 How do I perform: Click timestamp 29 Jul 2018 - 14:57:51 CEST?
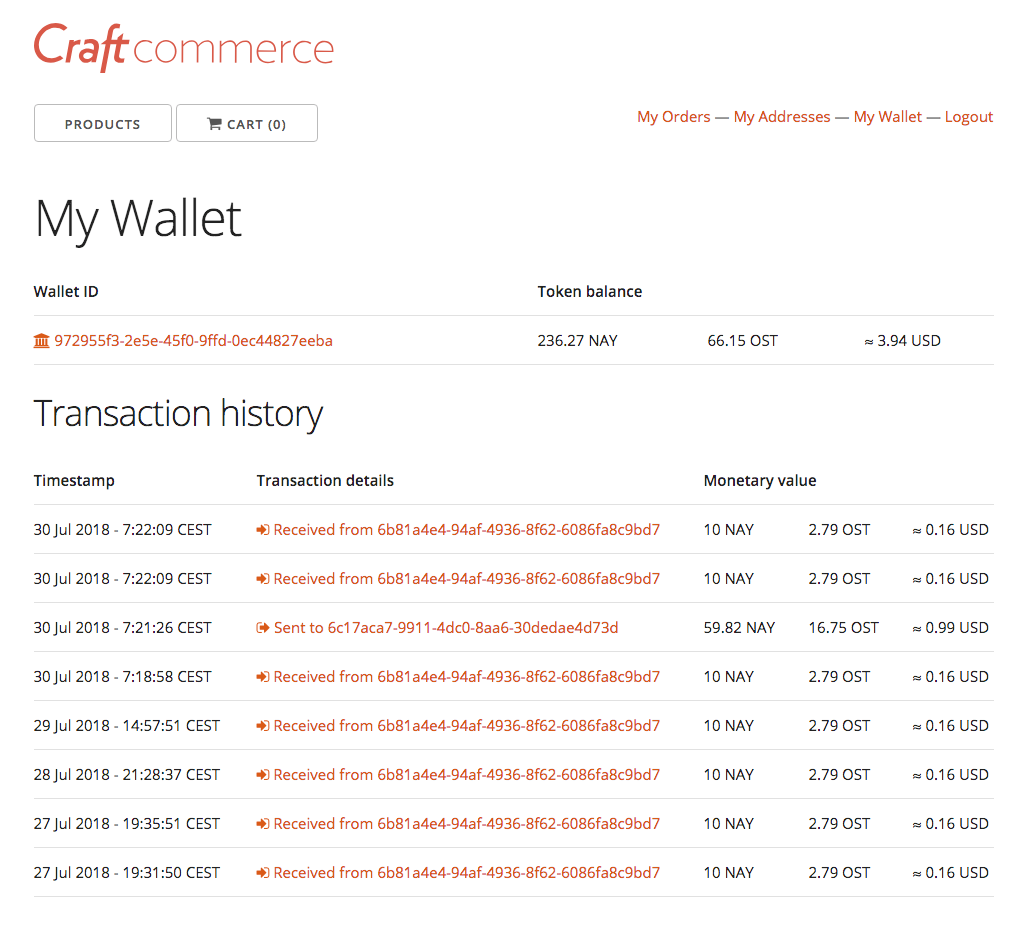click(126, 725)
